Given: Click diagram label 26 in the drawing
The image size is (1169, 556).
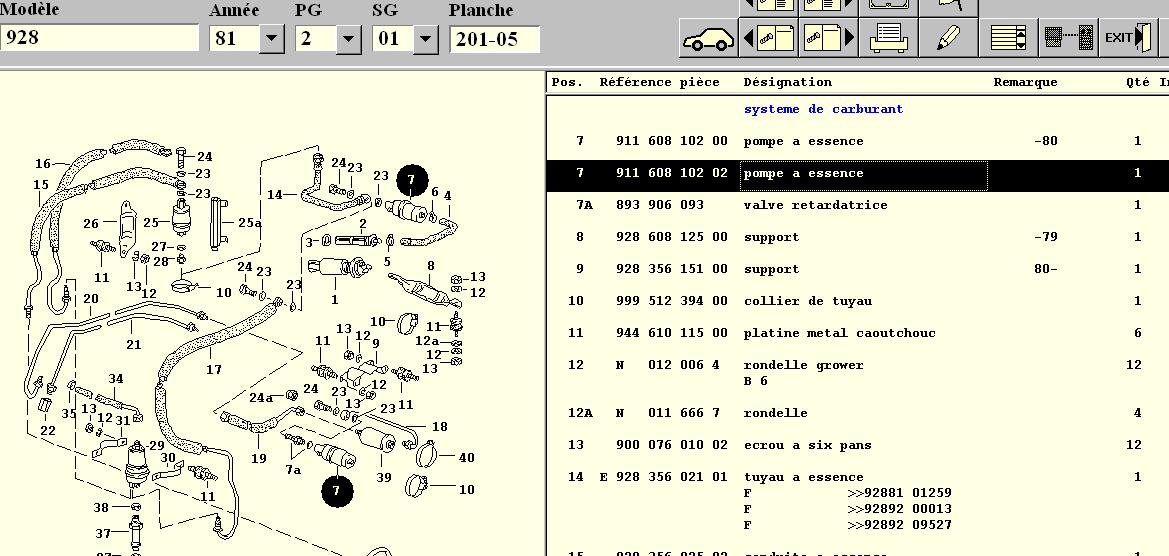Looking at the screenshot, I should pyautogui.click(x=91, y=223).
